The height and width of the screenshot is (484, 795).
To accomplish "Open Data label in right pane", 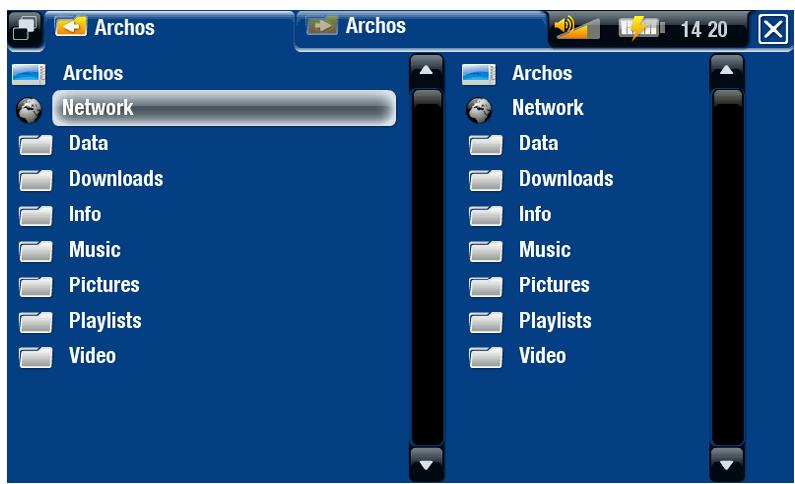I will [538, 143].
